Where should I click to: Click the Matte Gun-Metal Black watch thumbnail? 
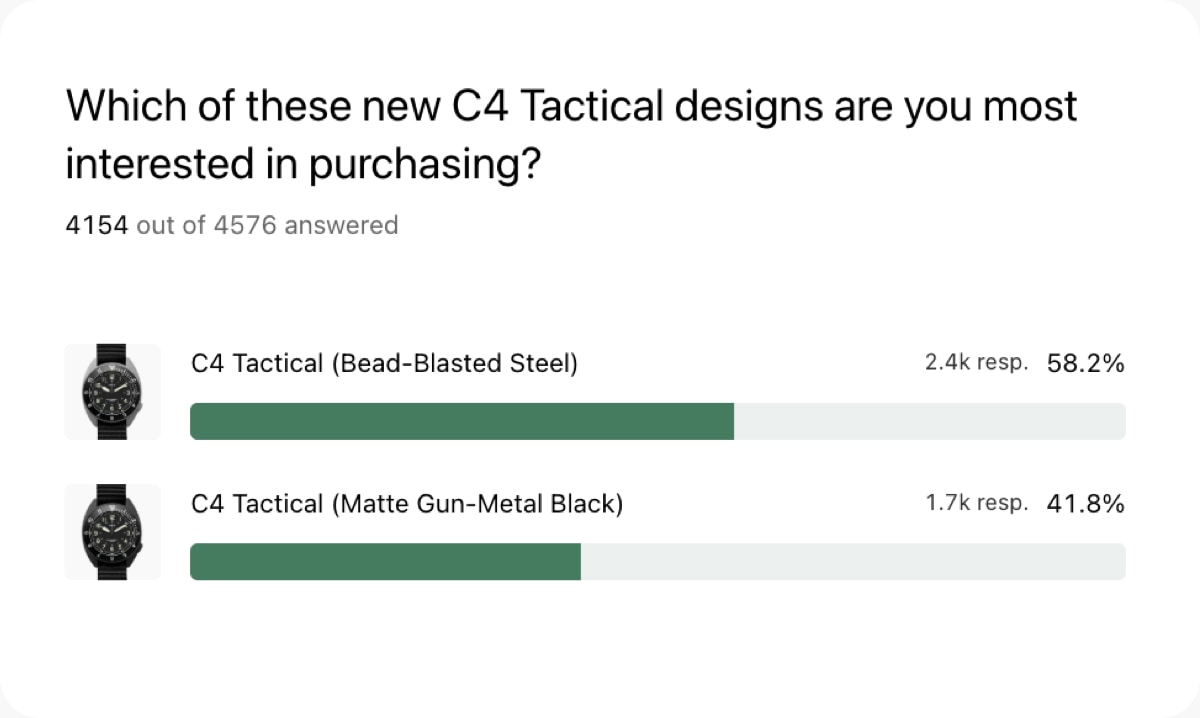[112, 532]
